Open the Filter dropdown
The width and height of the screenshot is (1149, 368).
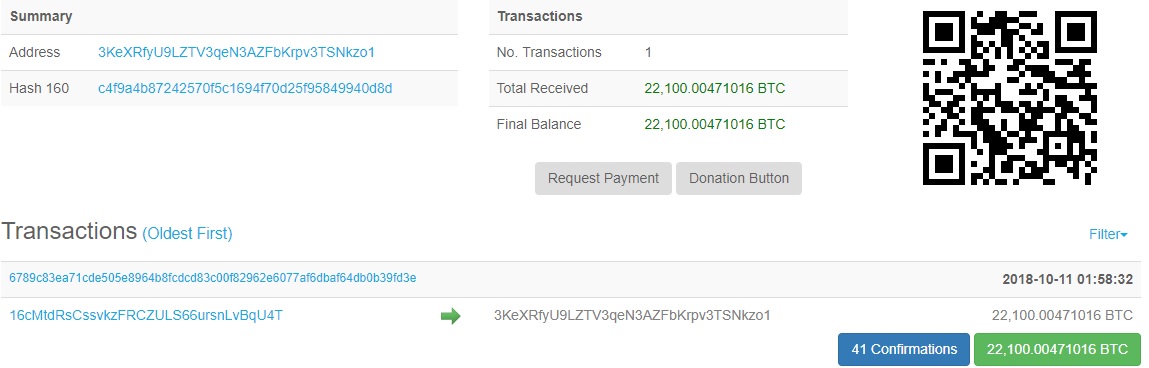(x=1108, y=235)
